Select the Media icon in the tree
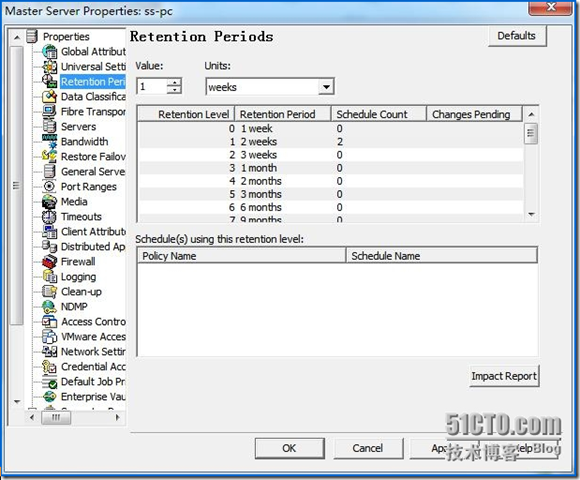This screenshot has height=480, width=580. (x=49, y=202)
